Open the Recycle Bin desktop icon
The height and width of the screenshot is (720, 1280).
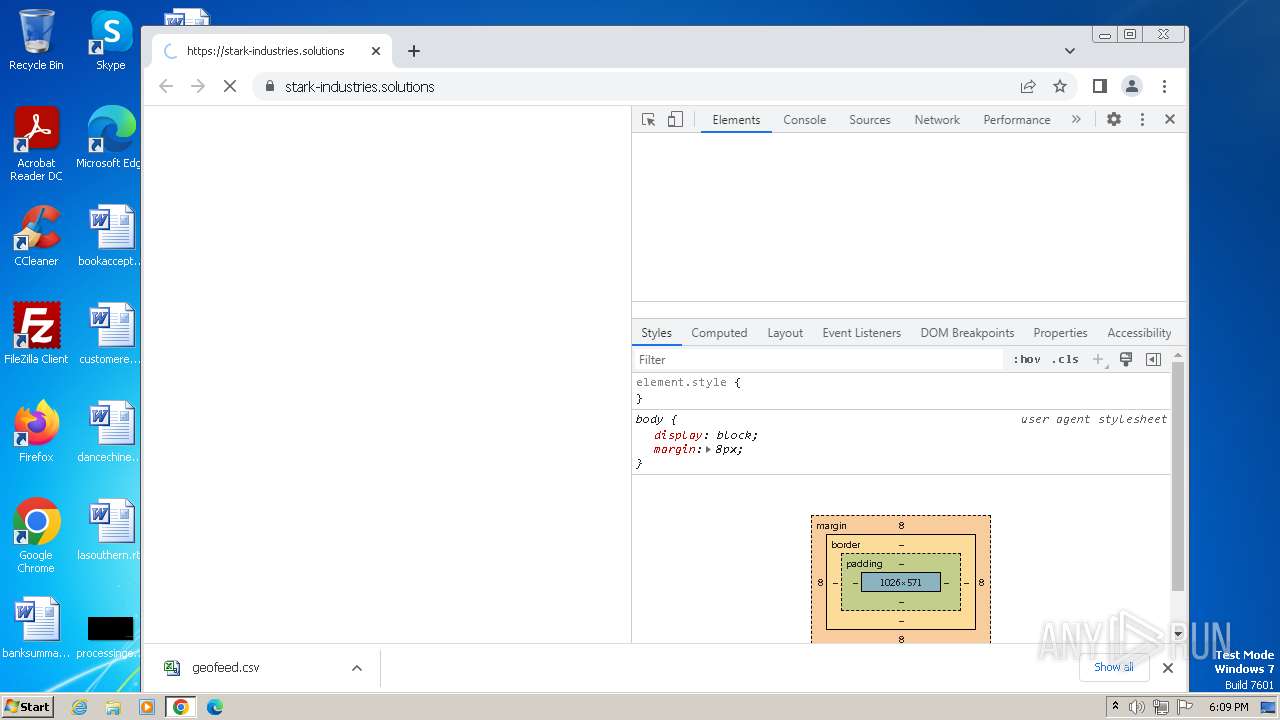coord(36,41)
